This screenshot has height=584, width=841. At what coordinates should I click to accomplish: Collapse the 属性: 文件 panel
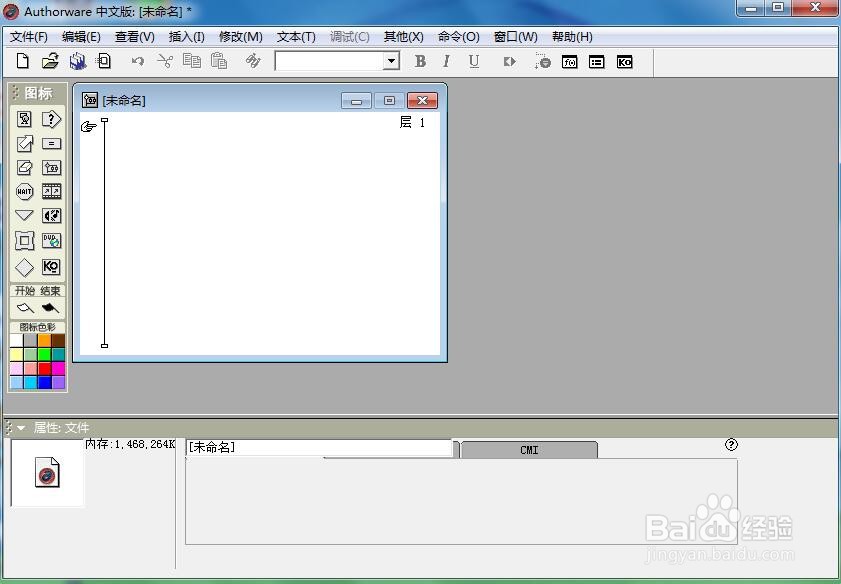(21, 428)
